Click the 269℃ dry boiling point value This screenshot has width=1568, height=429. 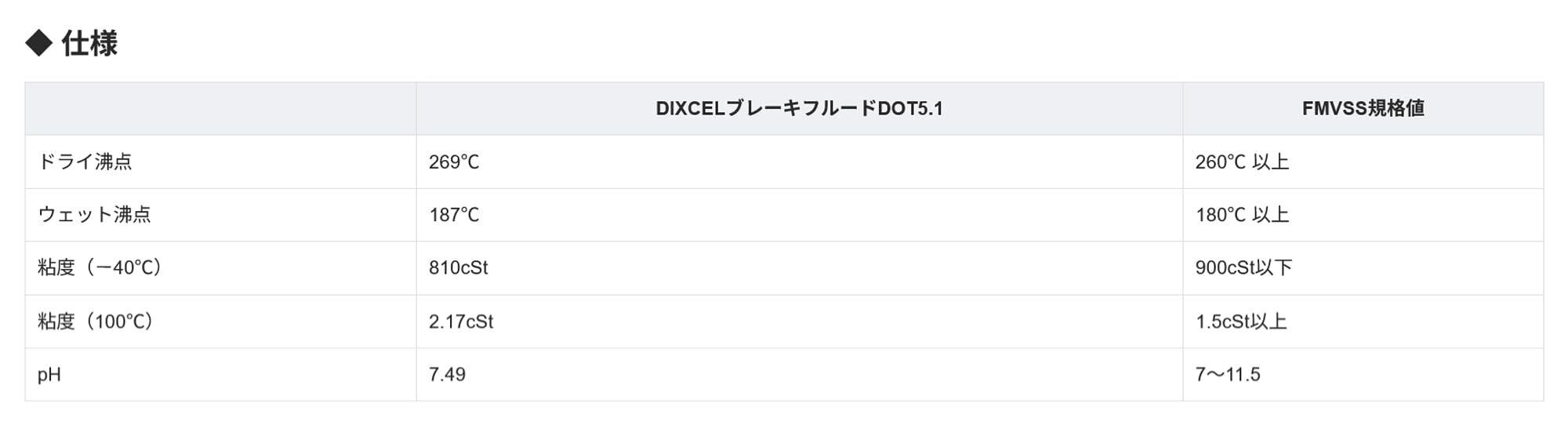[454, 162]
